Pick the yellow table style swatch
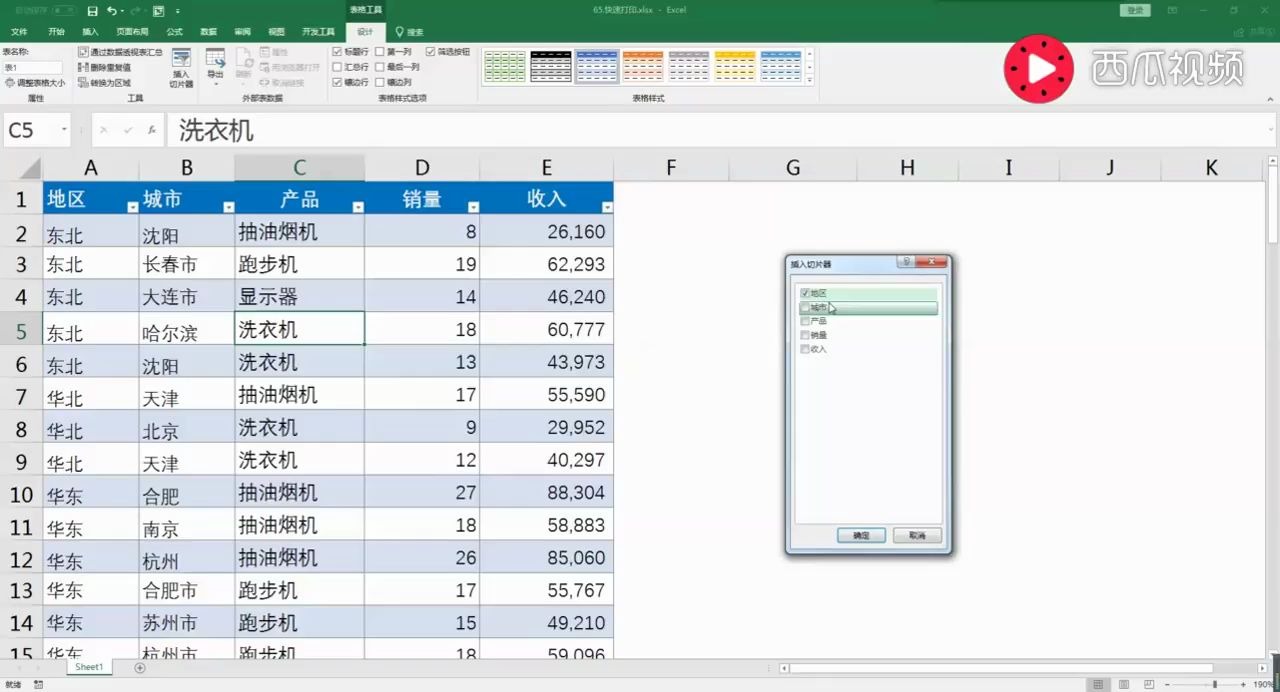This screenshot has width=1280, height=692. [735, 66]
